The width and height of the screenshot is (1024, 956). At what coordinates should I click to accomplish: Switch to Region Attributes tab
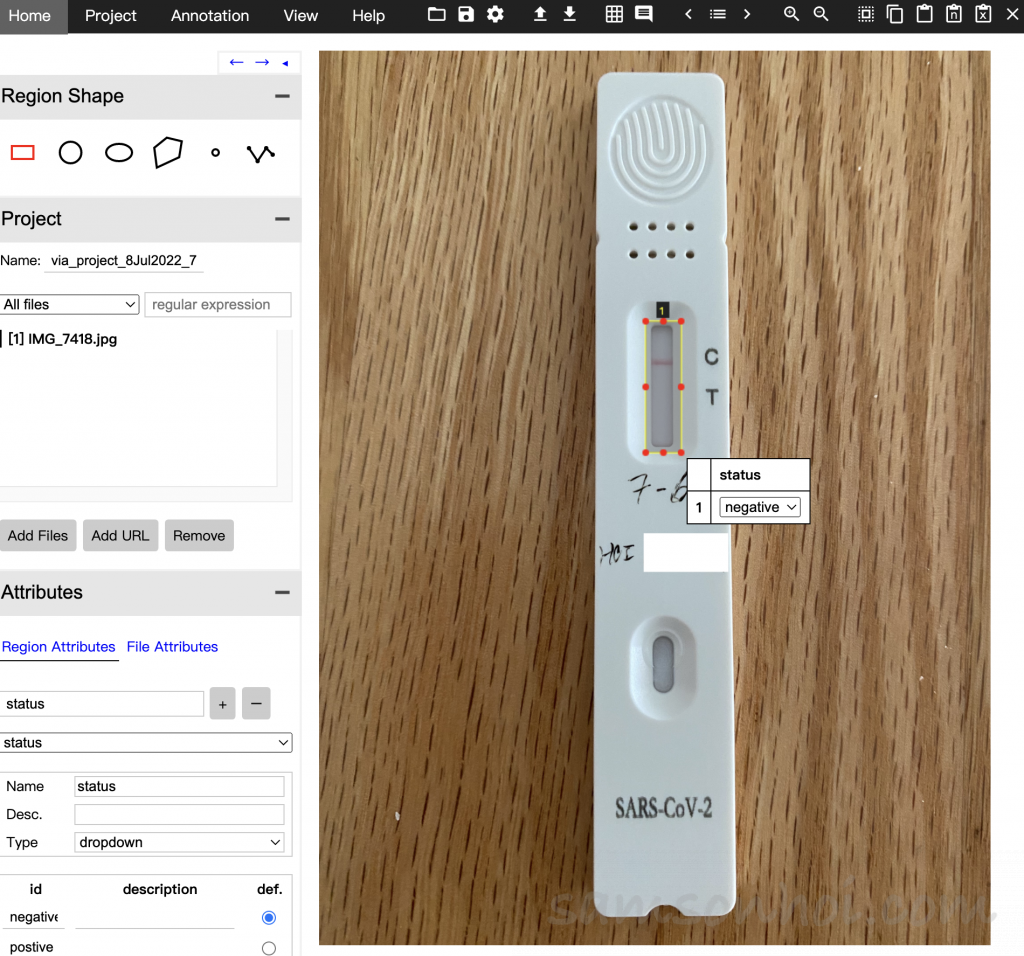tap(58, 647)
